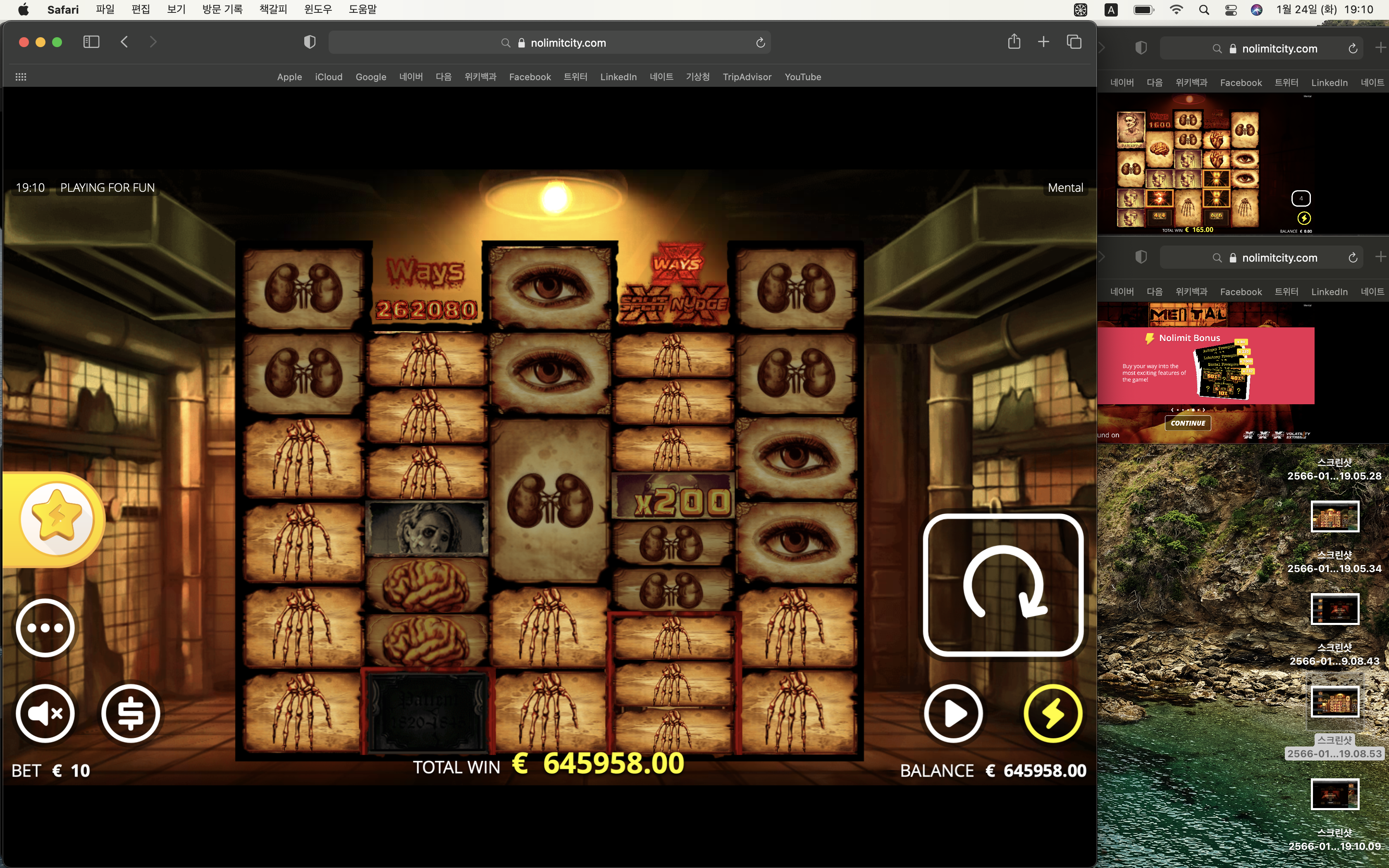The height and width of the screenshot is (868, 1389).
Task: Open the three-dots game menu
Action: (x=45, y=627)
